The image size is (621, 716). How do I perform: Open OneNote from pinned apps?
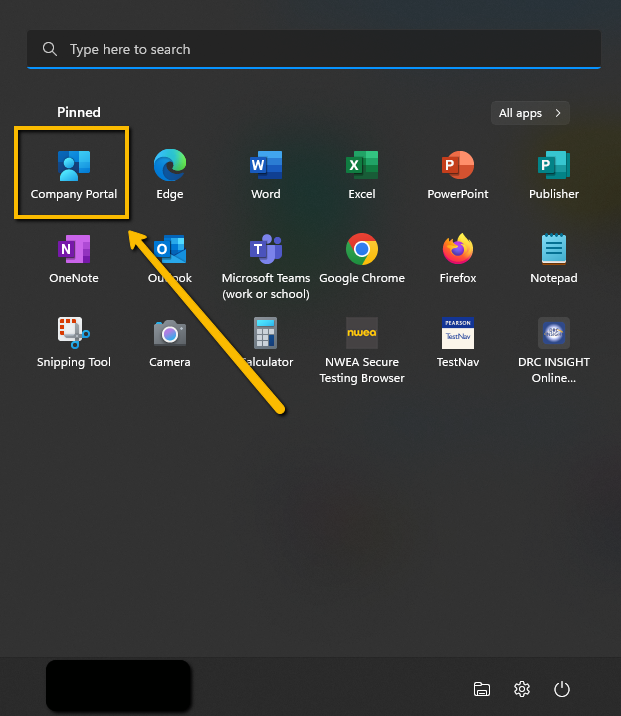(73, 256)
